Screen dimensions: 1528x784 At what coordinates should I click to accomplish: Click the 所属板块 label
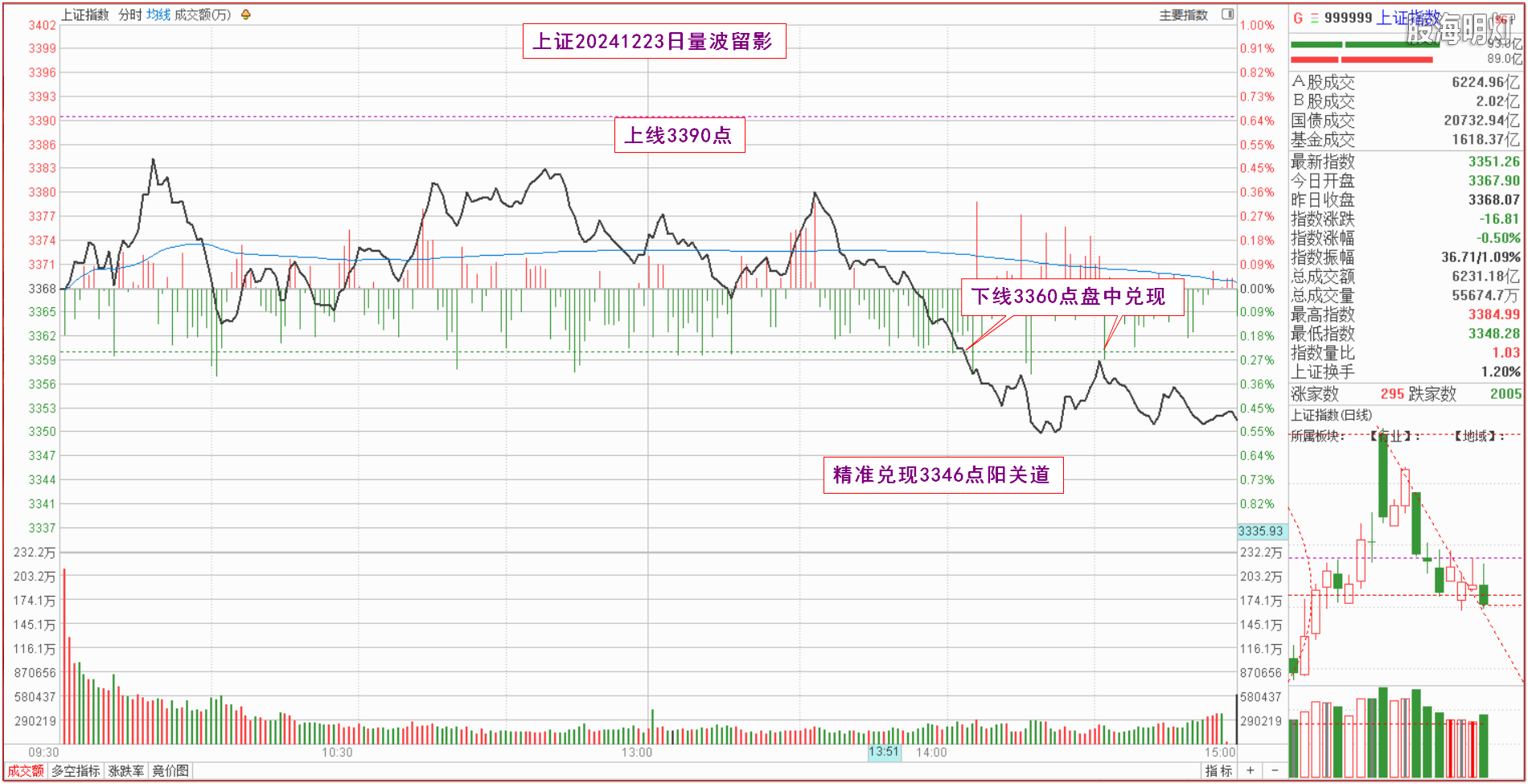pos(1317,436)
